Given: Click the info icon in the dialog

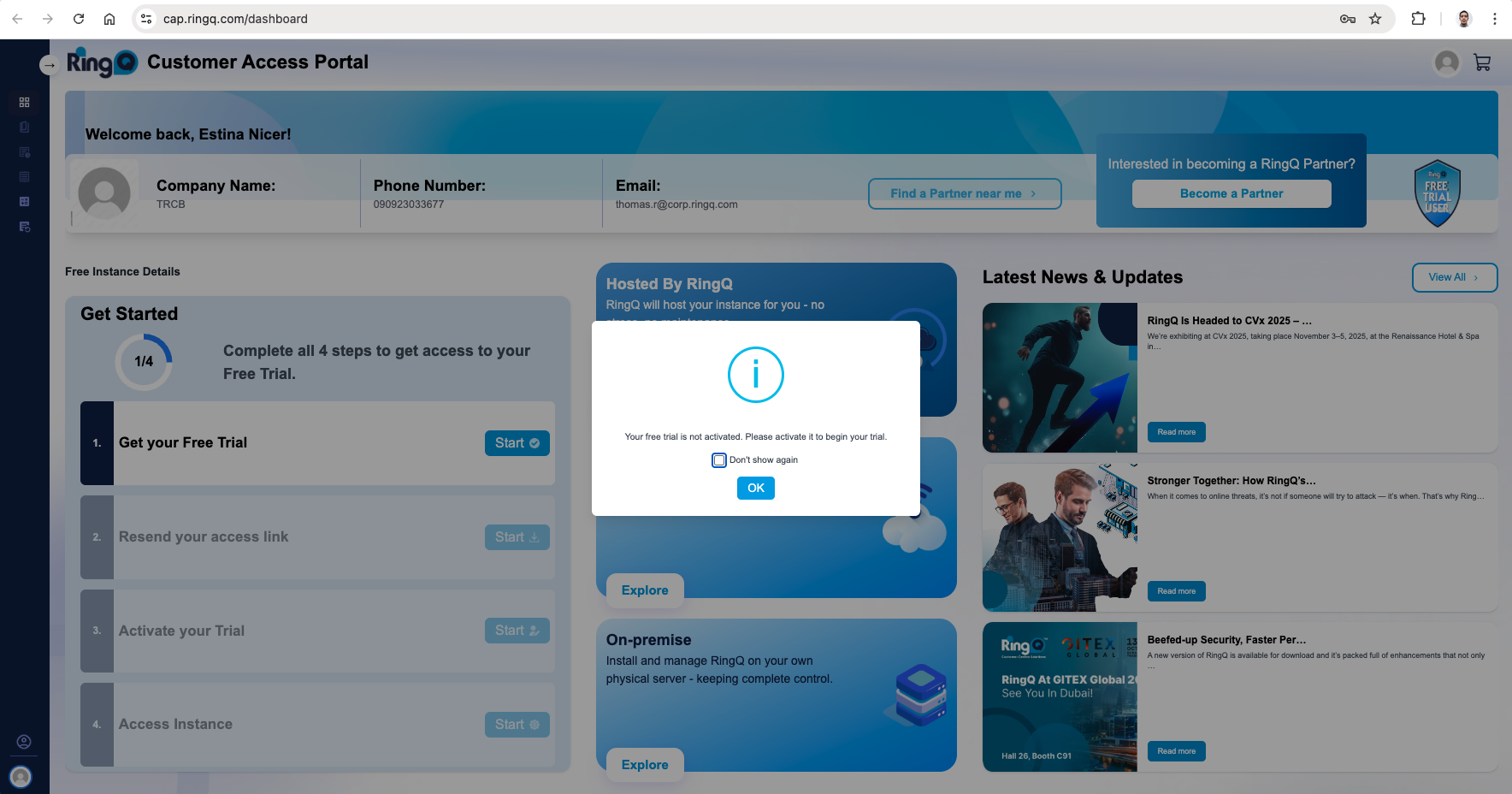Looking at the screenshot, I should tap(756, 375).
